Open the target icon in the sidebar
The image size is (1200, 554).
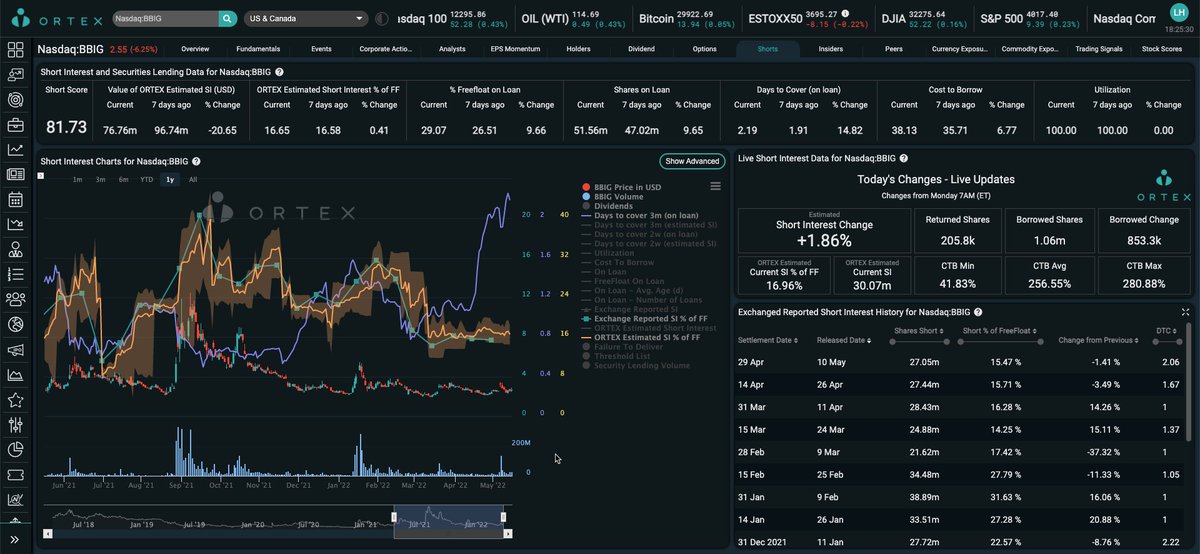[x=15, y=100]
